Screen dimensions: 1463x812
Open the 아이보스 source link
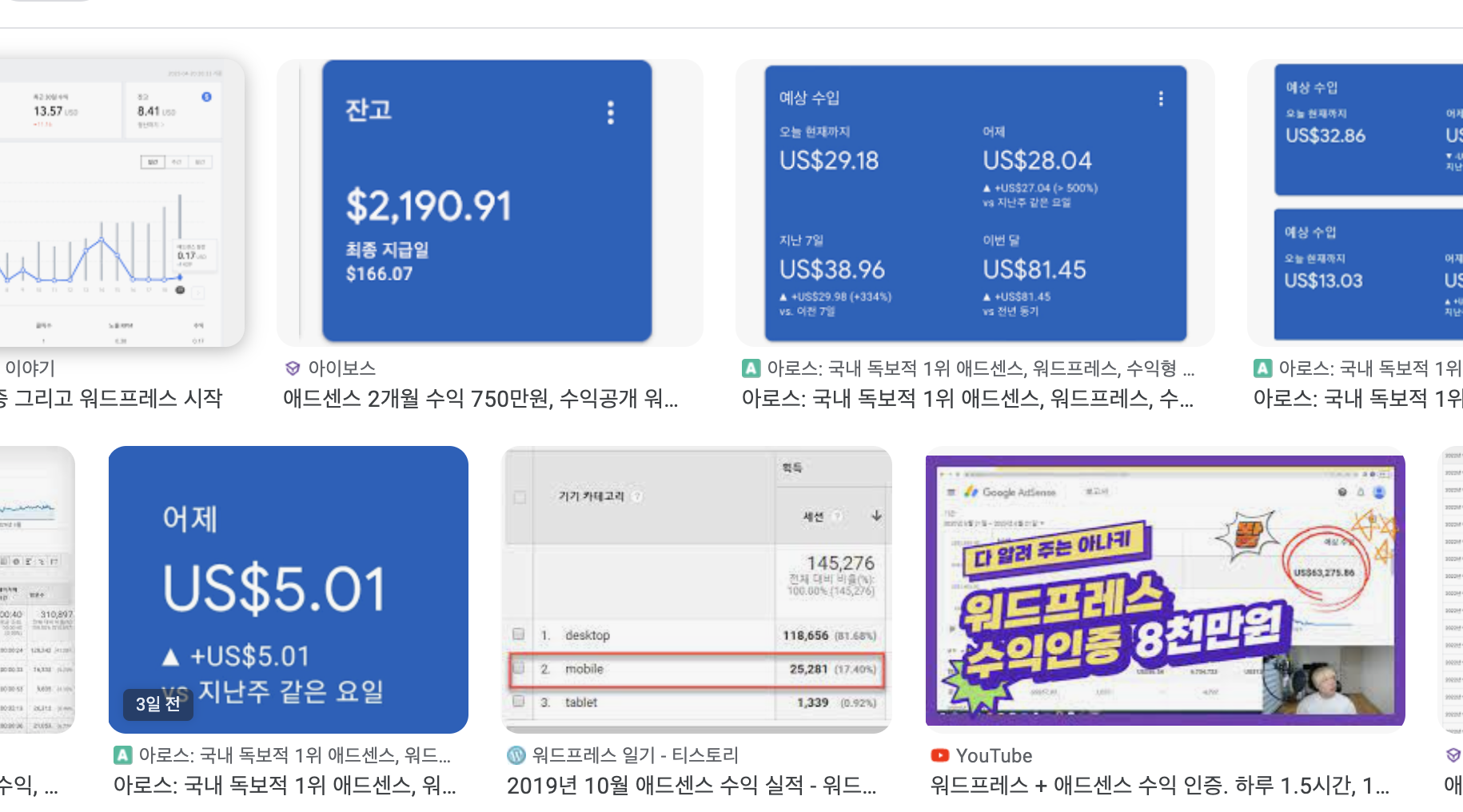click(342, 368)
